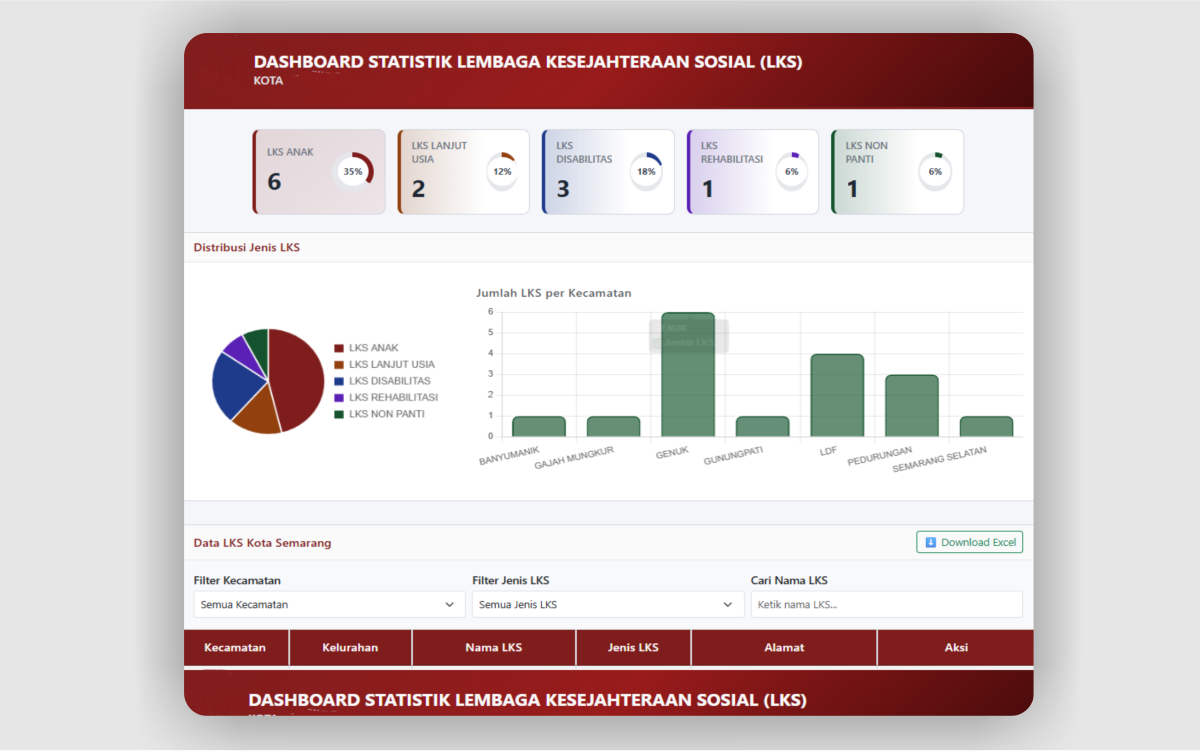Expand the Distribusi Jenis LKS section header
This screenshot has height=751, width=1200.
coord(247,247)
